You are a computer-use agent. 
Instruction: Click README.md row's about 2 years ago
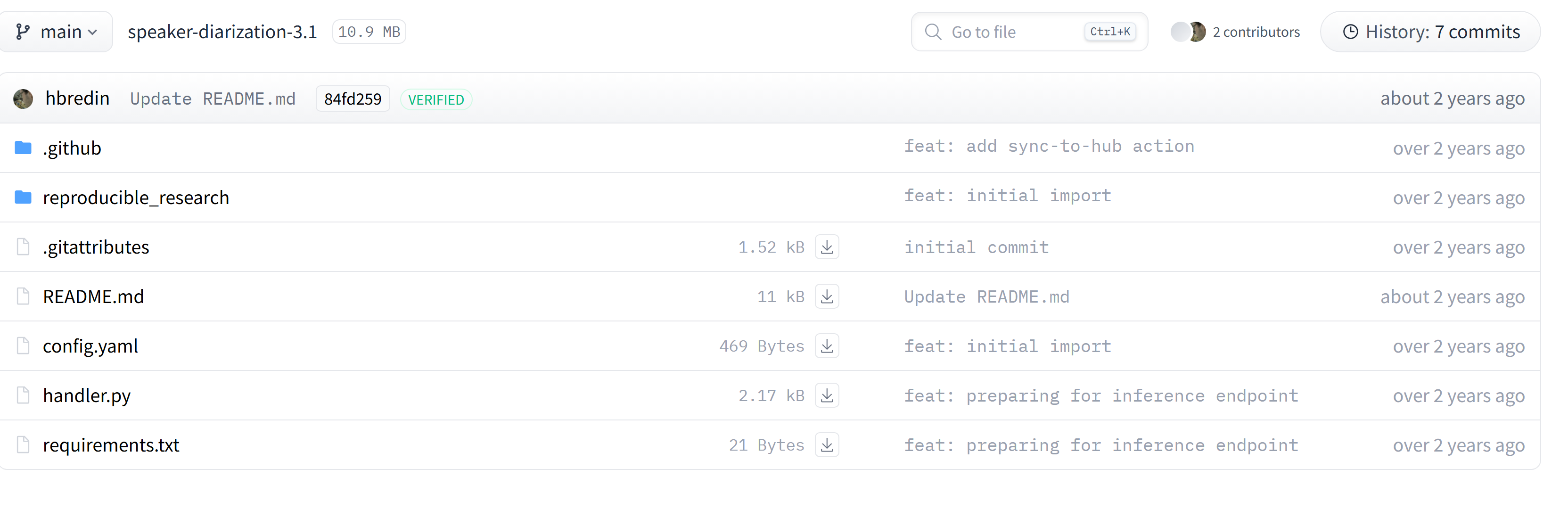[x=1453, y=297]
